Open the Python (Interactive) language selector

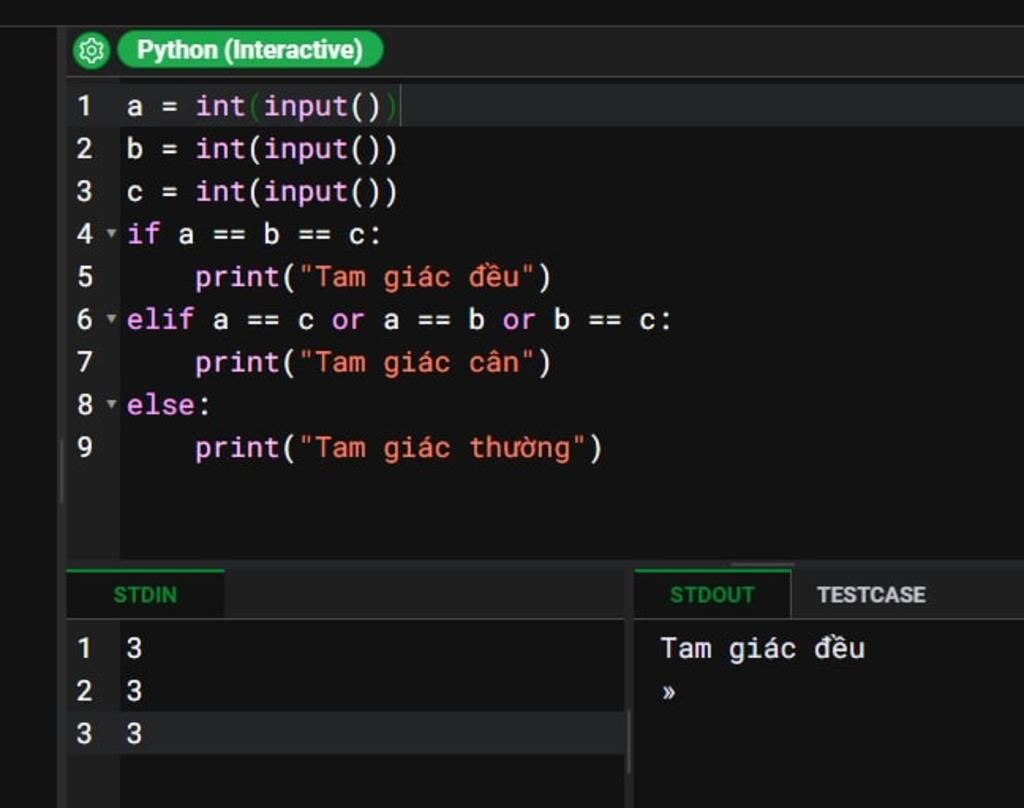[250, 50]
